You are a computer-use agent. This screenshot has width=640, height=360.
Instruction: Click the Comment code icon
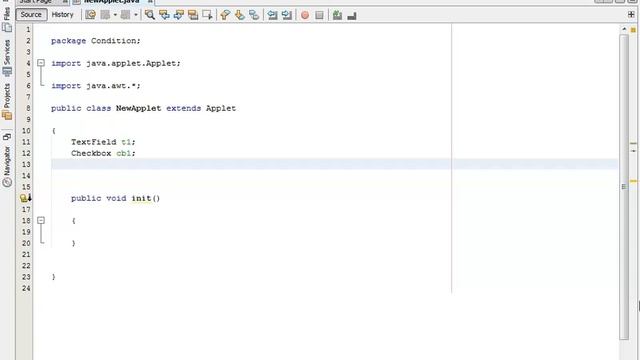(x=337, y=15)
